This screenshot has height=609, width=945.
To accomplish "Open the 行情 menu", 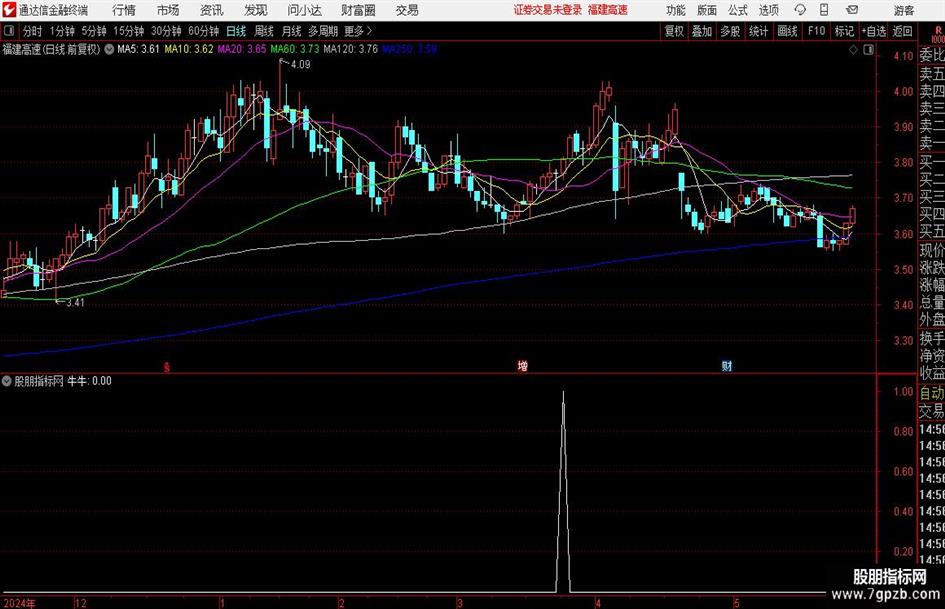I will click(124, 10).
